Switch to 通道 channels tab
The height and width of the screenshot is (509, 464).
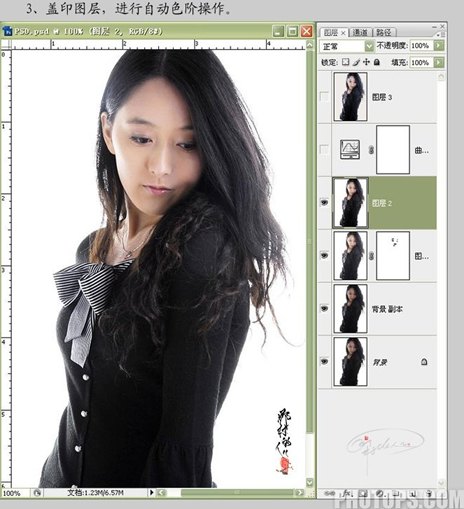(x=360, y=33)
